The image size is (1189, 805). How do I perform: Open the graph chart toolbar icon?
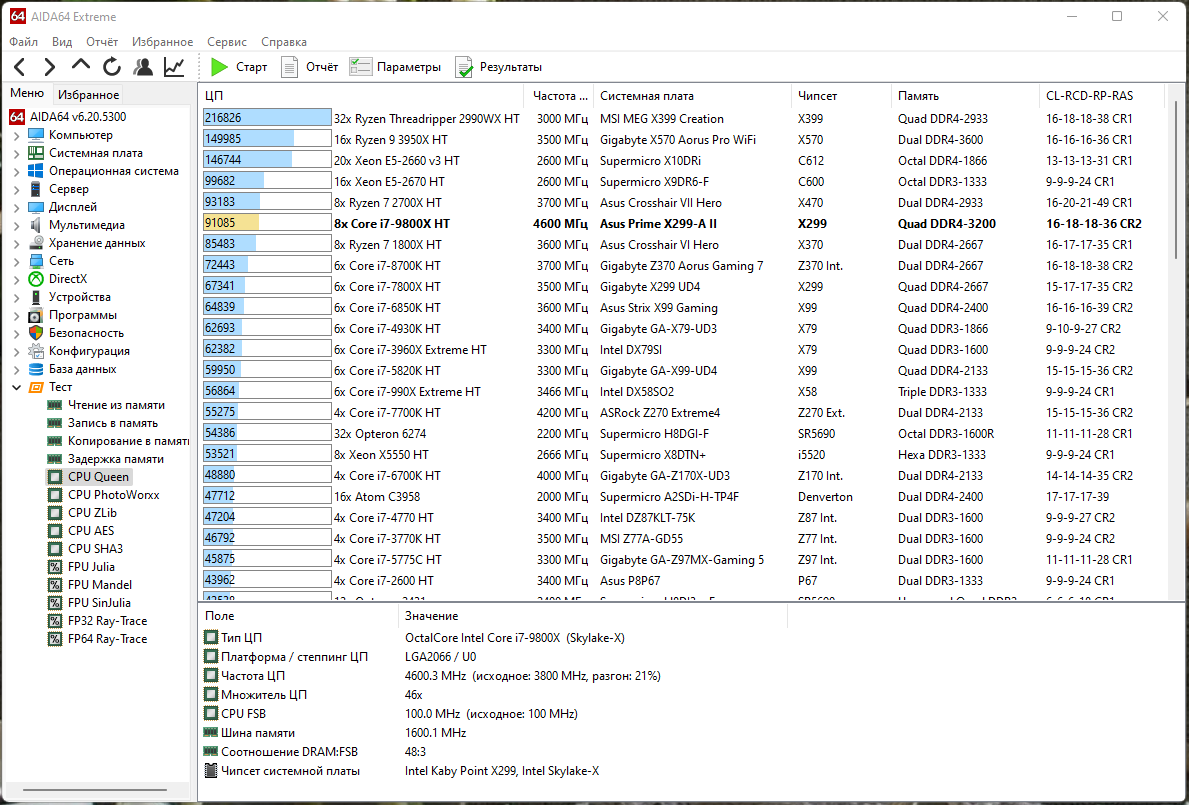[174, 67]
